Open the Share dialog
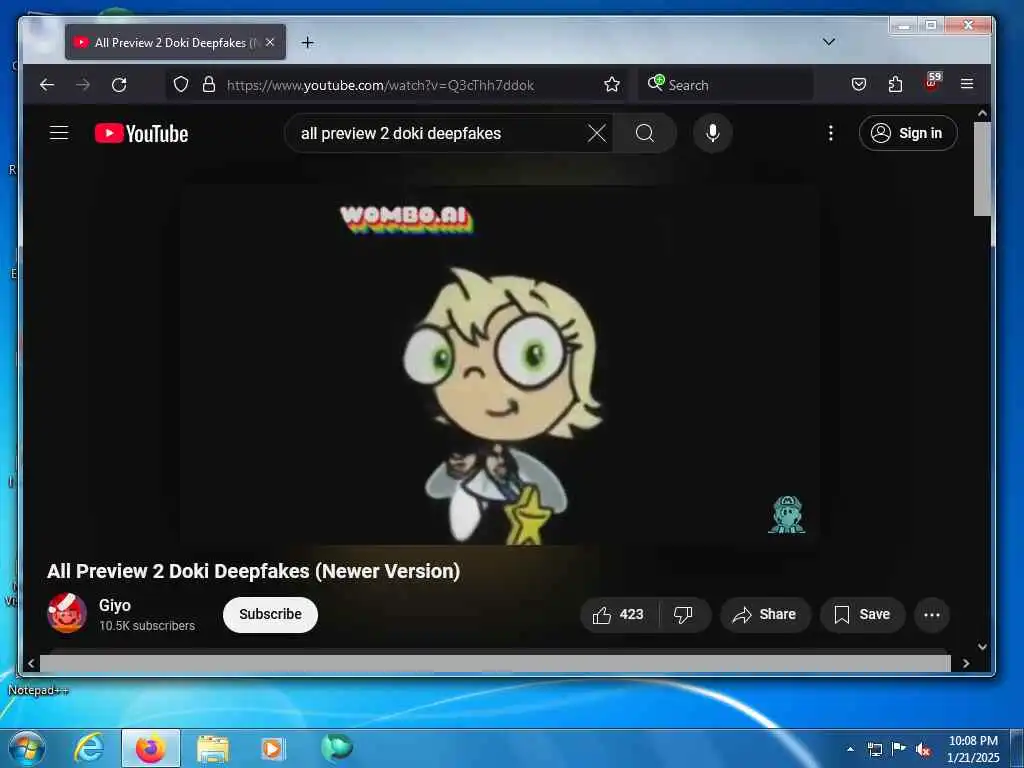This screenshot has width=1024, height=768. [x=765, y=615]
